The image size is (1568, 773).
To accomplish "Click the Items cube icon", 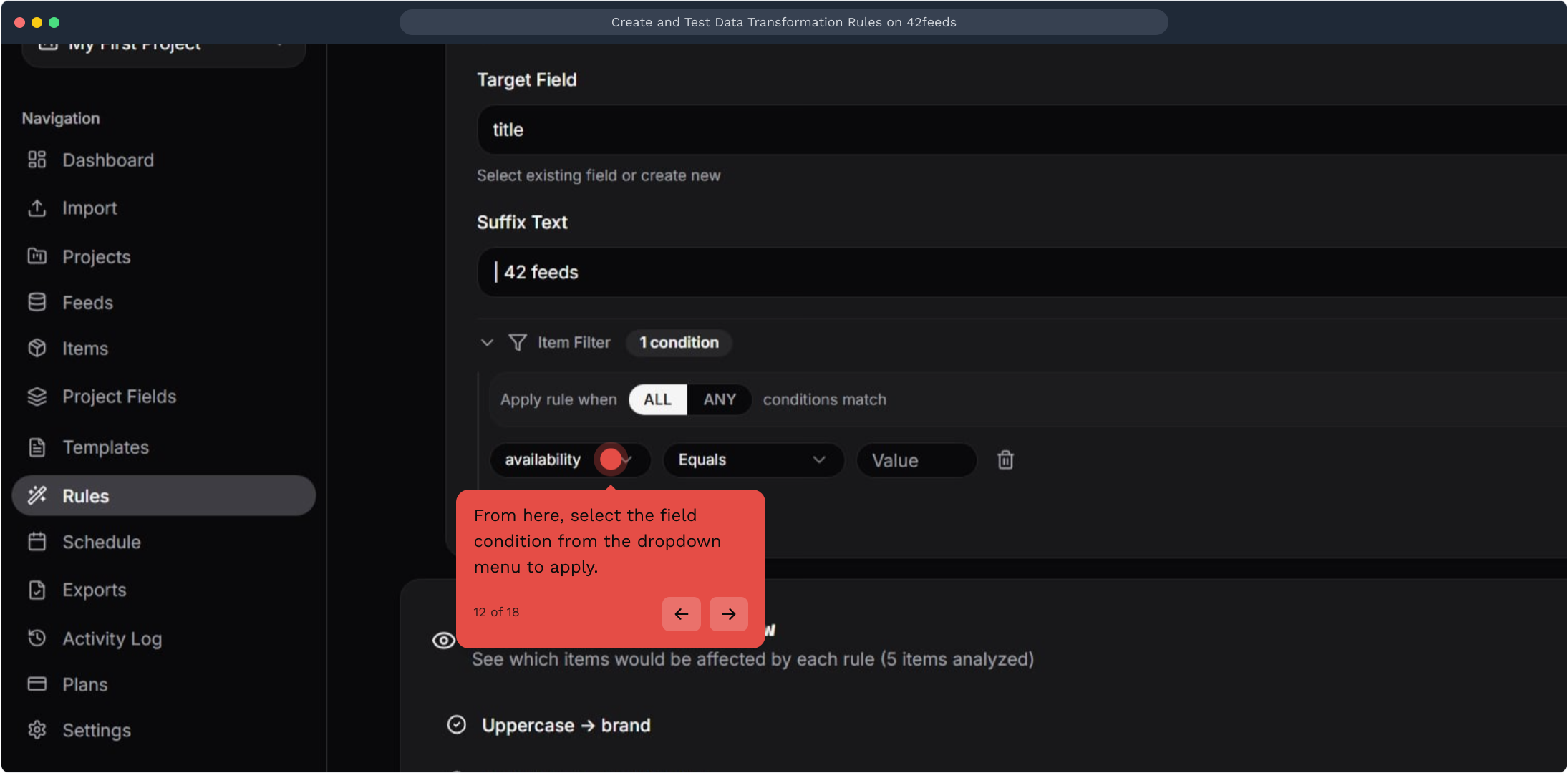I will 37,349.
